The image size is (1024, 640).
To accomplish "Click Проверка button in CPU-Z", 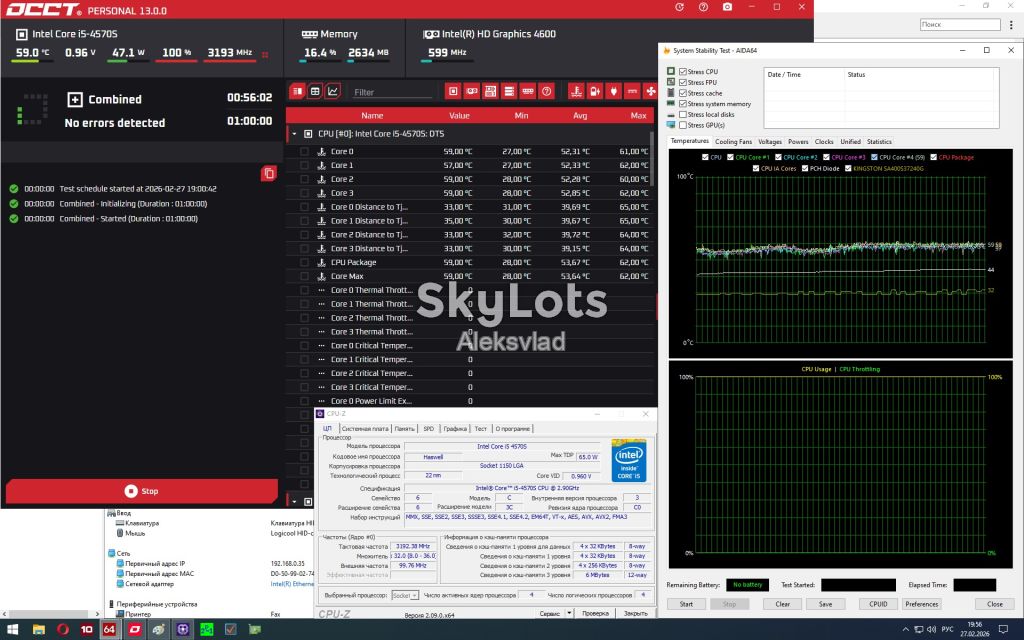I will tap(596, 613).
